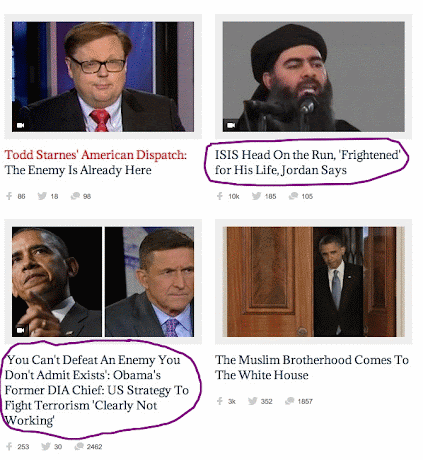Click Twitter icon under Todd Starnes article
Image resolution: width=423 pixels, height=460 pixels.
[x=42, y=196]
